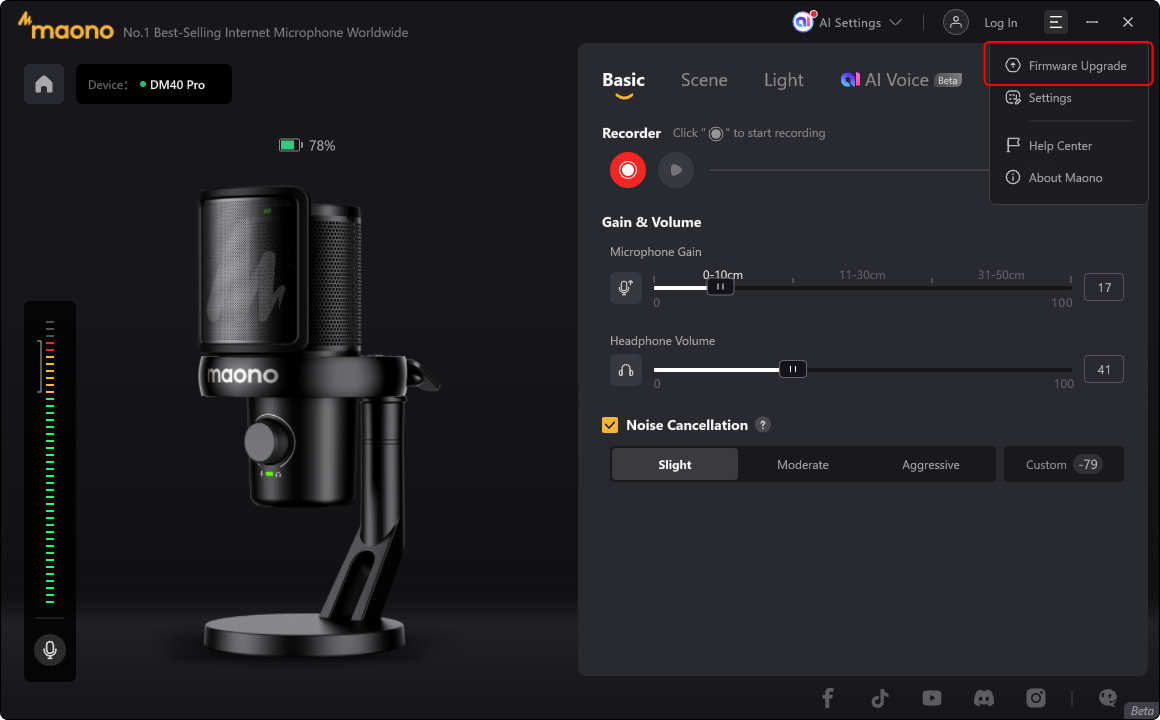1160x720 pixels.
Task: Click the Maono logo at top left
Action: click(x=65, y=27)
